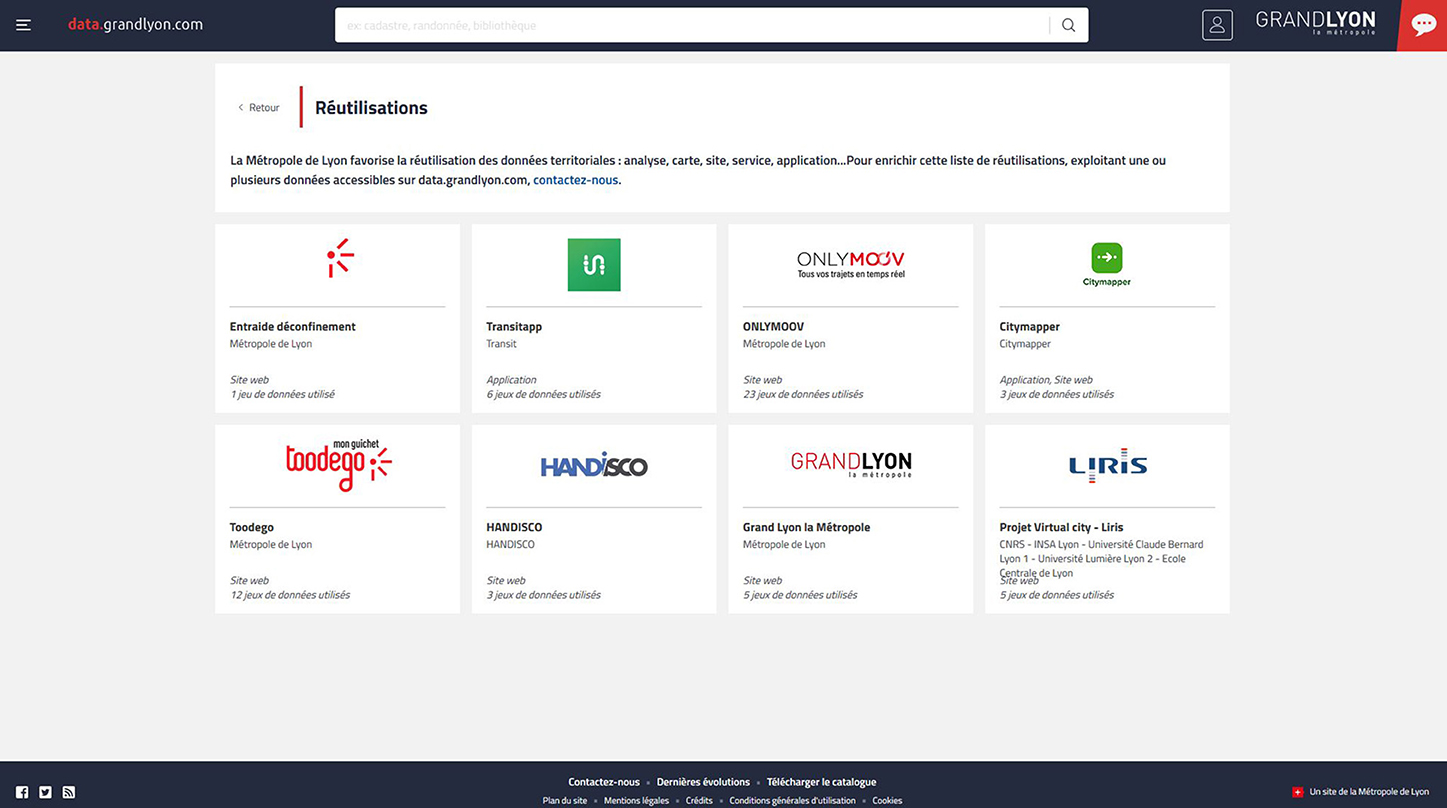Viewport: 1447px width, 808px height.
Task: Click the ONLYMOOV logo image
Action: coord(850,264)
